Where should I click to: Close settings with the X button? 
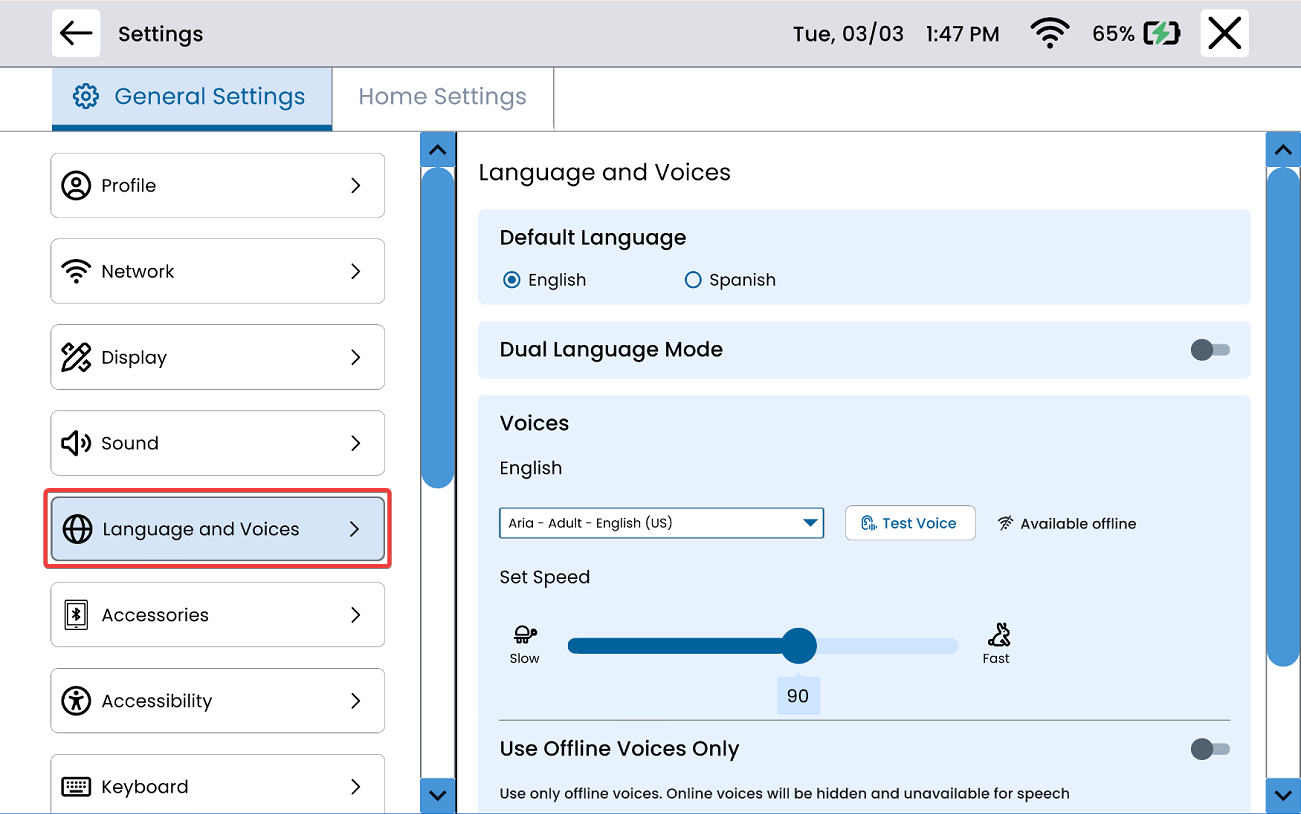(x=1224, y=34)
